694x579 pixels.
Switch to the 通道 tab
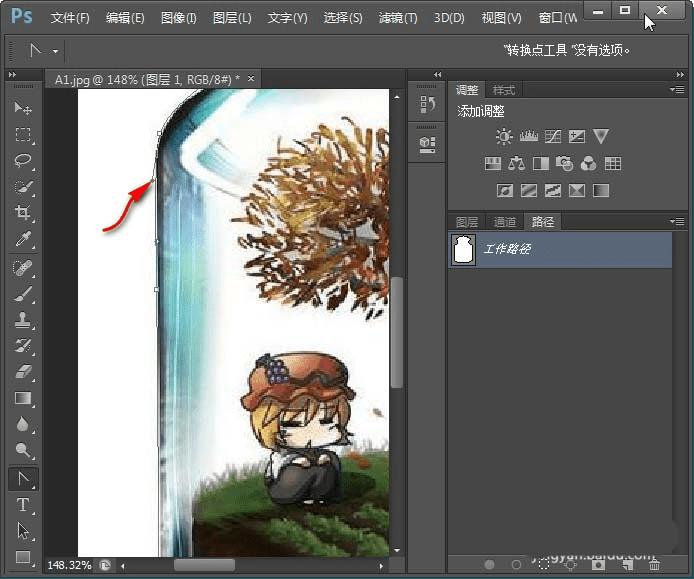(x=505, y=222)
